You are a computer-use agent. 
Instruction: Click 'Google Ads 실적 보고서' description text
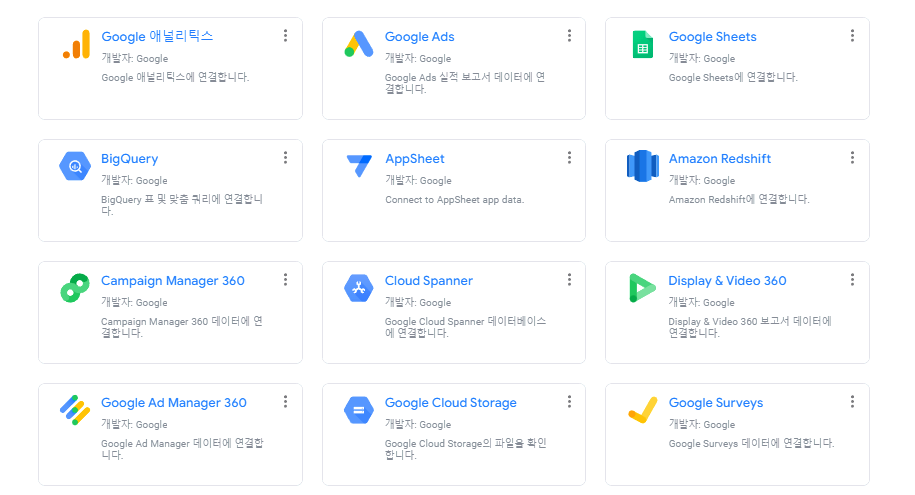coord(465,83)
